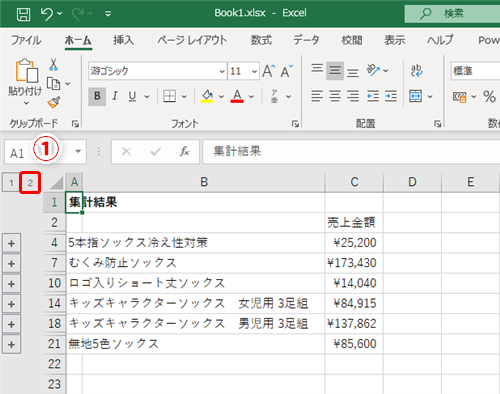Click the Decrease Indent icon
Image resolution: width=500 pixels, height=394 pixels.
pos(373,96)
